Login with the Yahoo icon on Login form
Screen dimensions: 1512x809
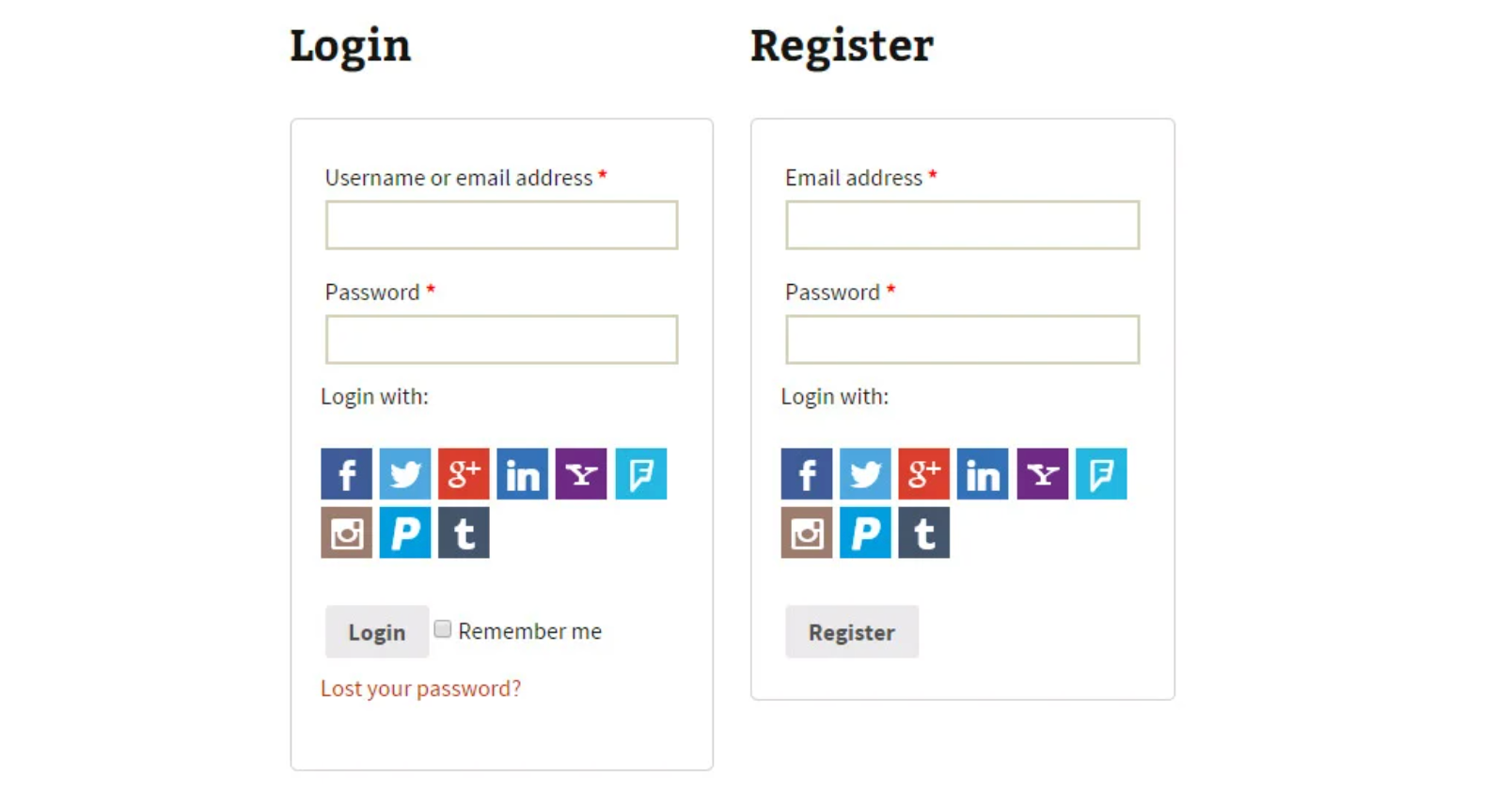[x=580, y=474]
